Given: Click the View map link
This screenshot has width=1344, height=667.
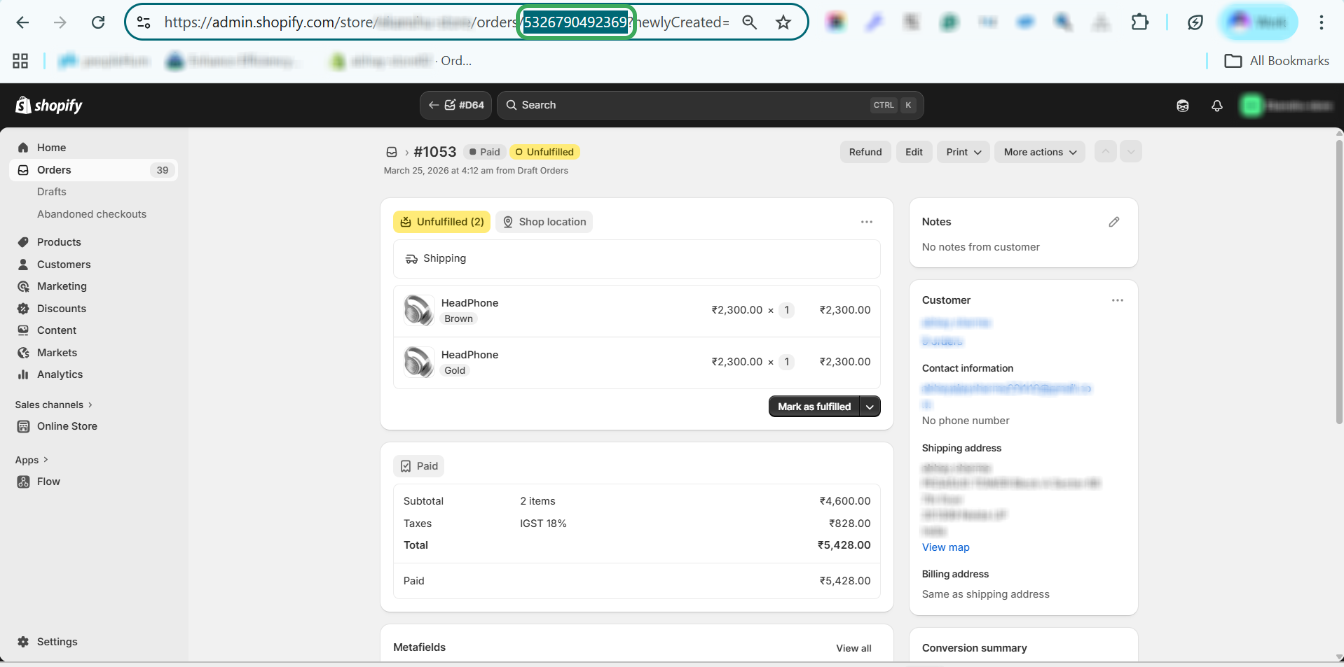Looking at the screenshot, I should [x=946, y=547].
